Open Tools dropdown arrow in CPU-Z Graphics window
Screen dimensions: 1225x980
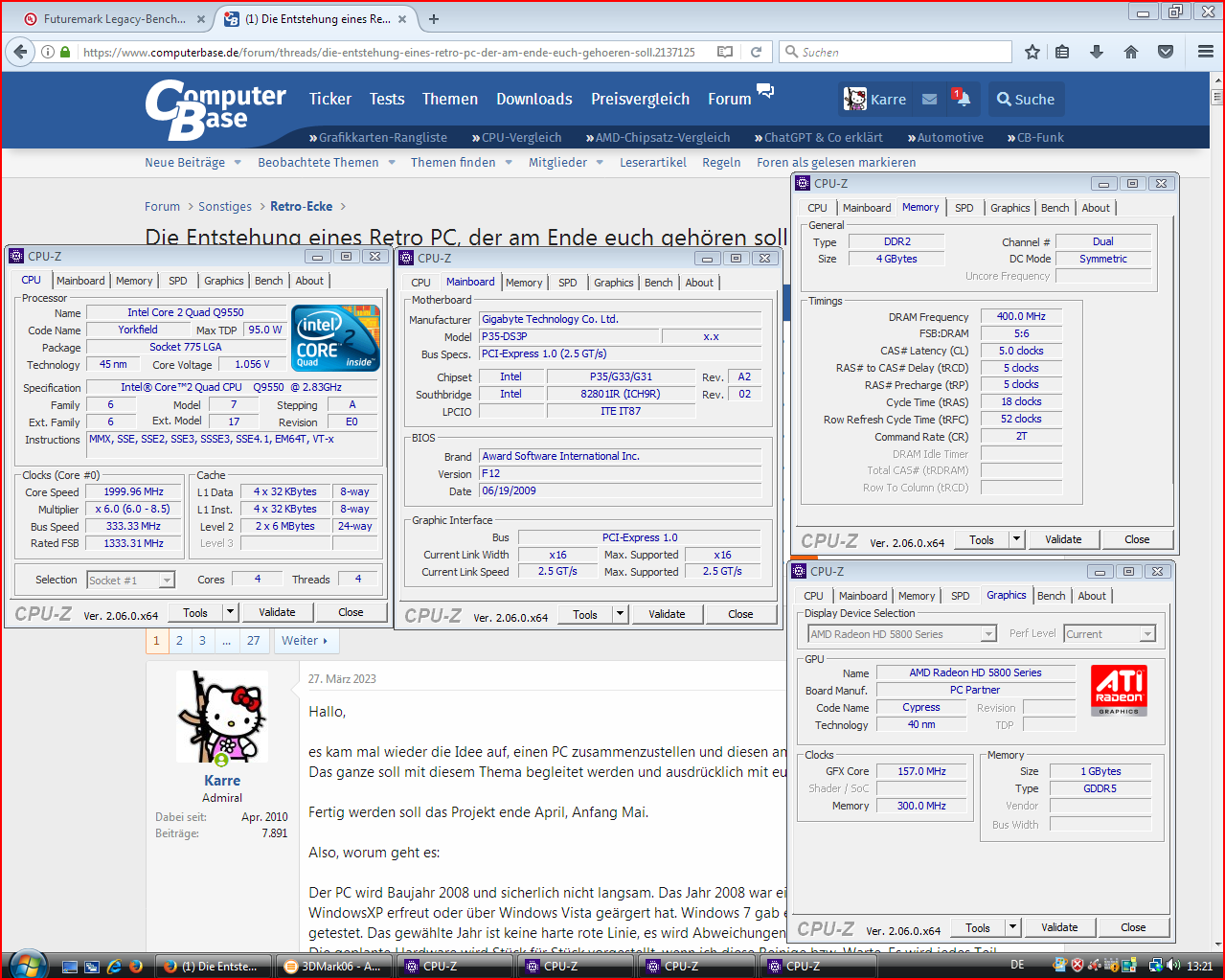pyautogui.click(x=1012, y=927)
